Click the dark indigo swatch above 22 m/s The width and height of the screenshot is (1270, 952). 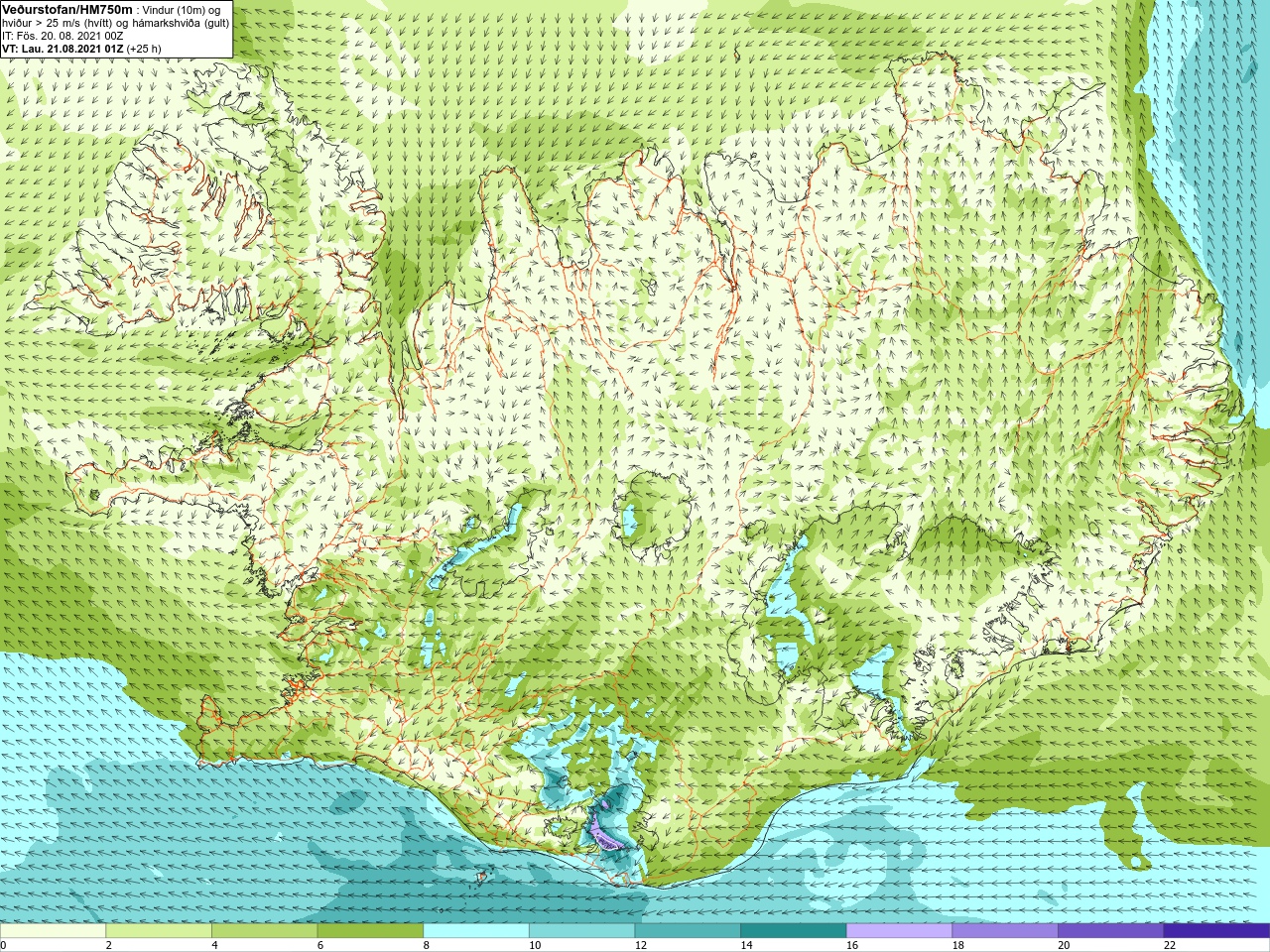1216,931
